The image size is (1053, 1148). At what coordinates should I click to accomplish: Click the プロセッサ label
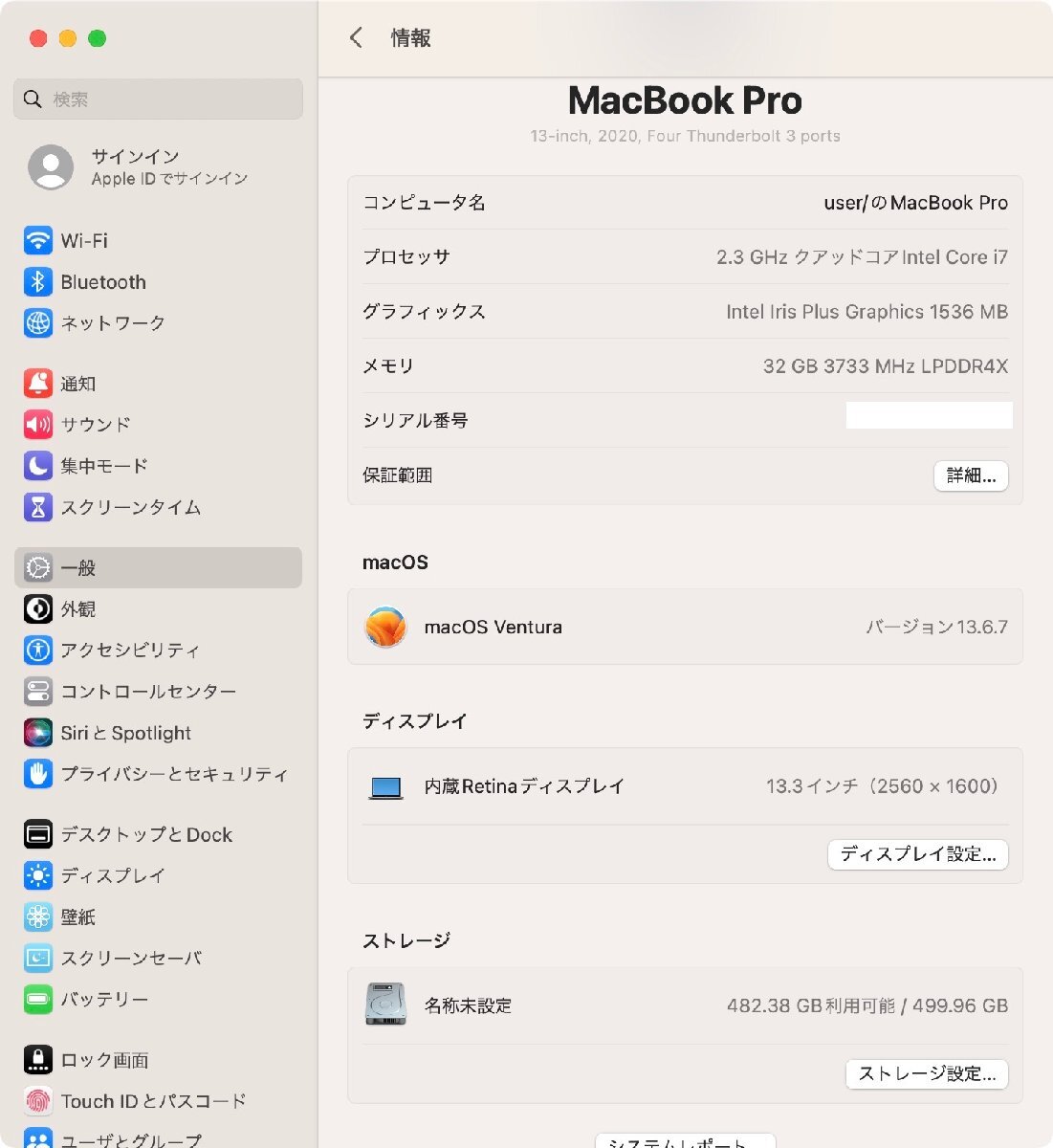[x=406, y=257]
